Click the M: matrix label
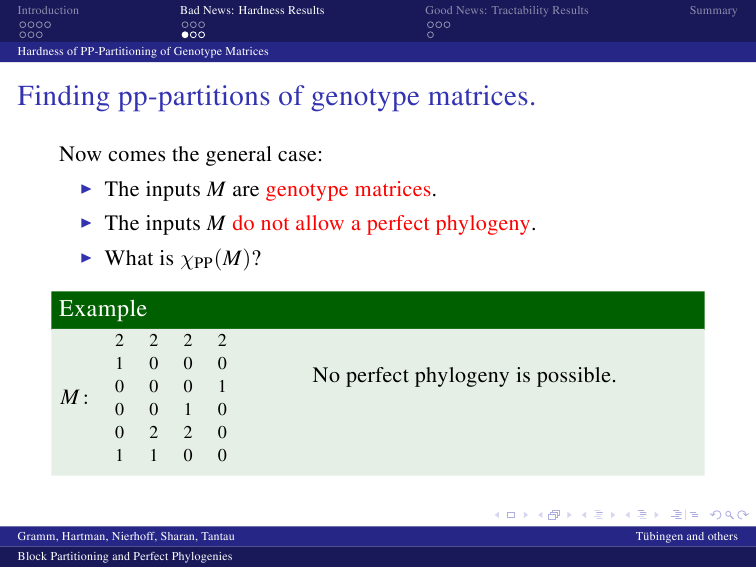 point(74,398)
